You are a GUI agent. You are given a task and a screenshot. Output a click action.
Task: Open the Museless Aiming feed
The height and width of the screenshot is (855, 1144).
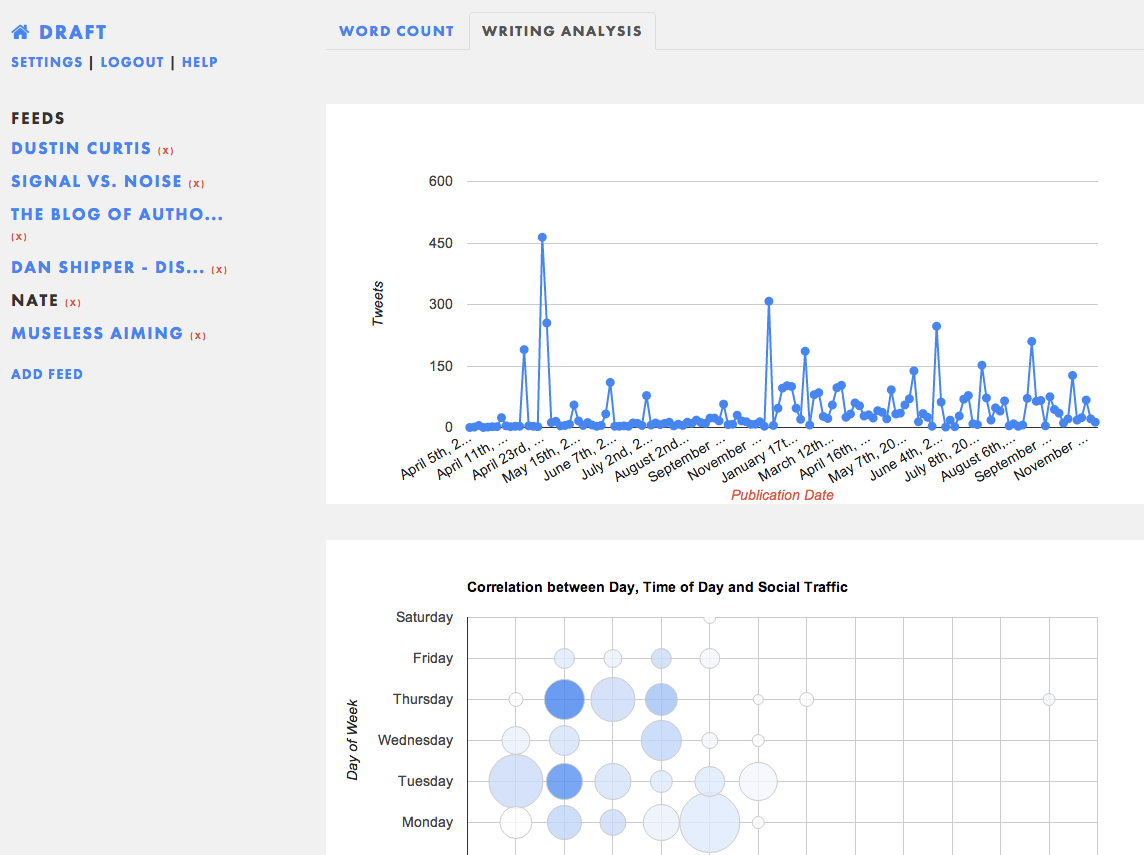pyautogui.click(x=97, y=333)
